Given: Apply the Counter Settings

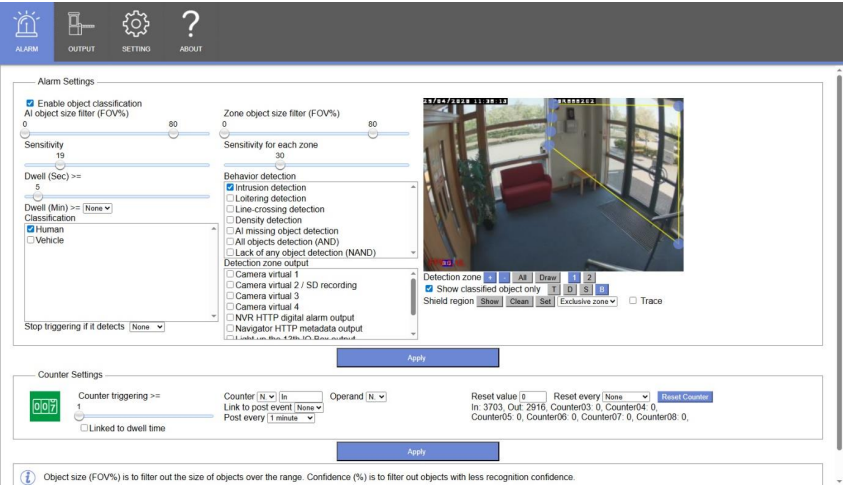Looking at the screenshot, I should pos(418,451).
